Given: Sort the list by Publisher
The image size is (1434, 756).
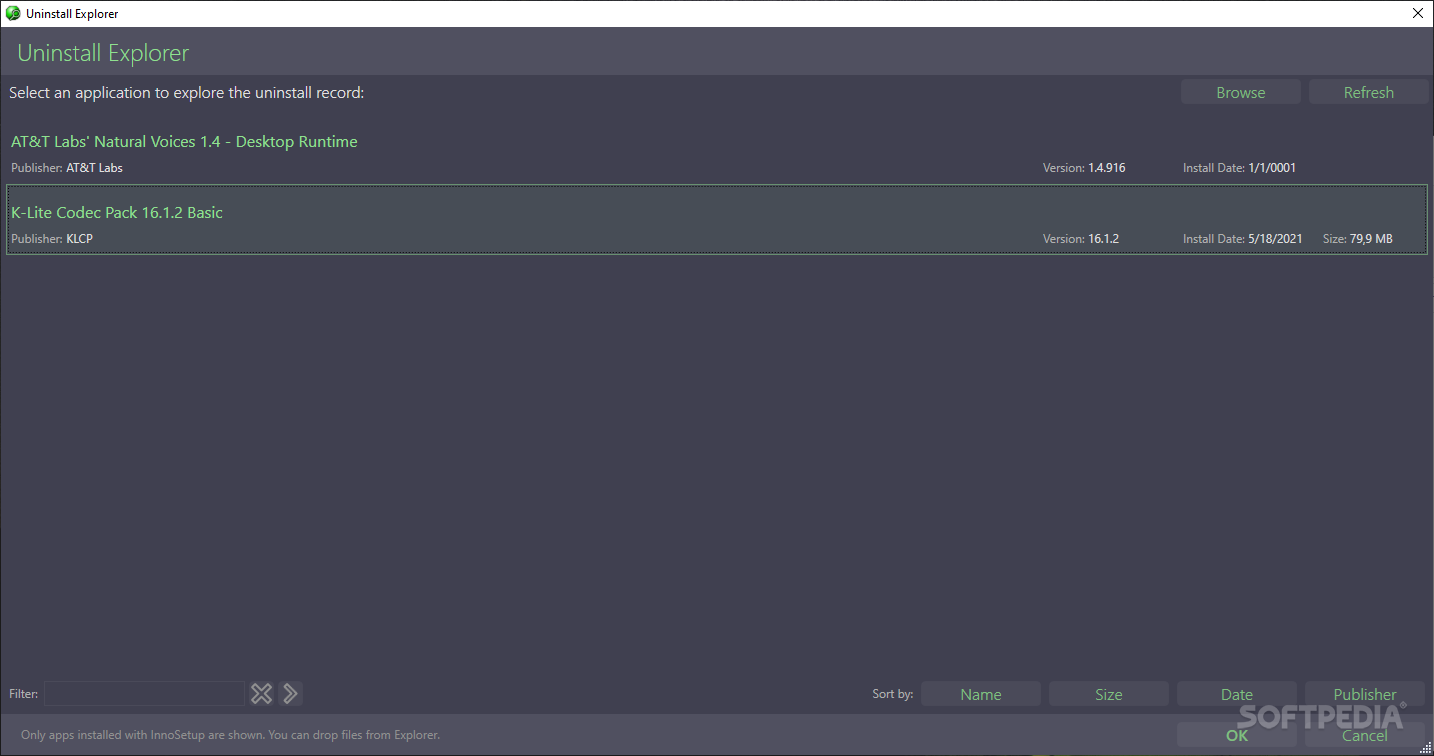Looking at the screenshot, I should [1365, 694].
